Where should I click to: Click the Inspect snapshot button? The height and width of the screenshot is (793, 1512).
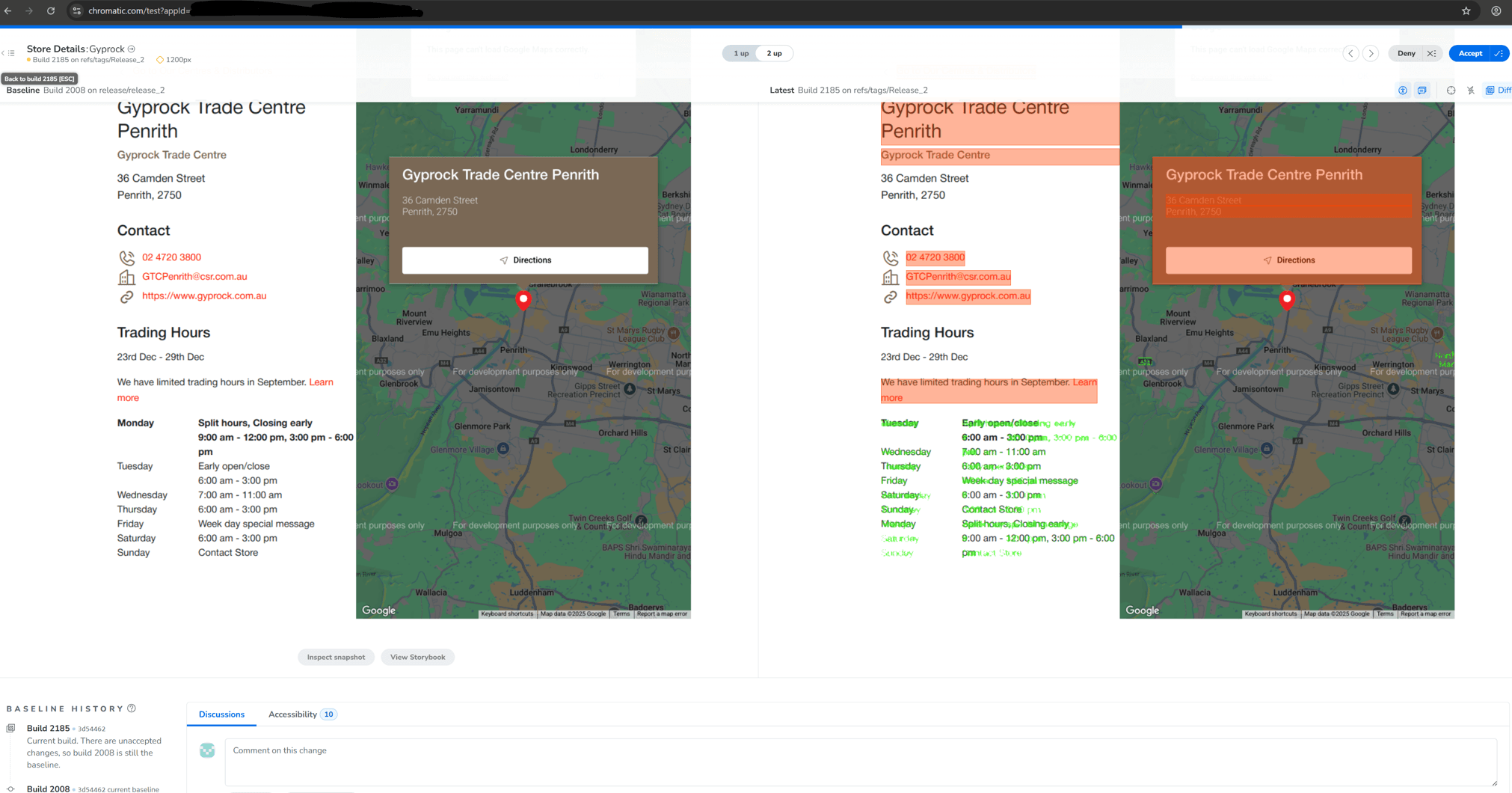pos(336,656)
